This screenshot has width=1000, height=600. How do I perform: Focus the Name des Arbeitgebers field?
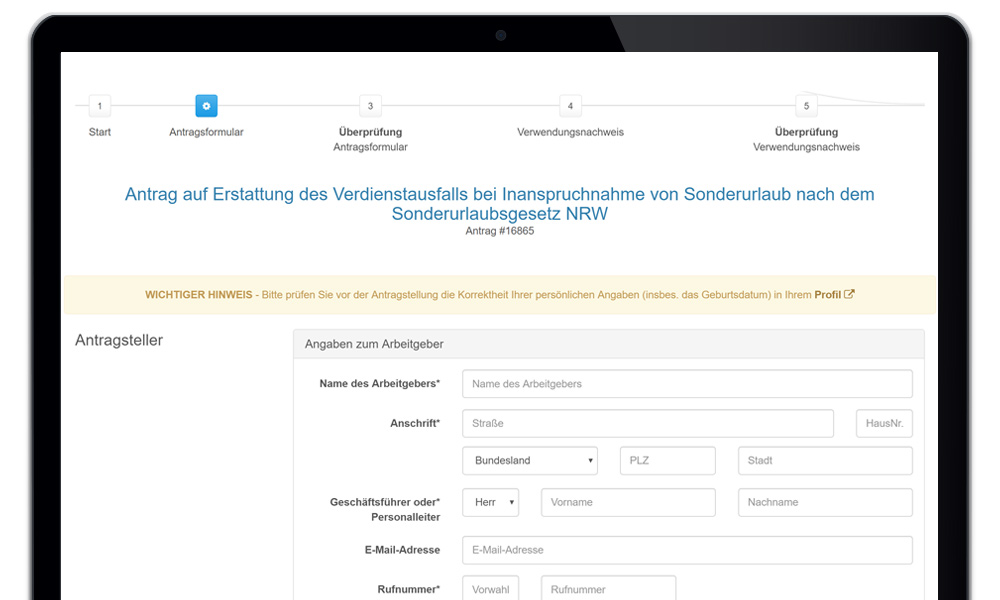point(687,384)
